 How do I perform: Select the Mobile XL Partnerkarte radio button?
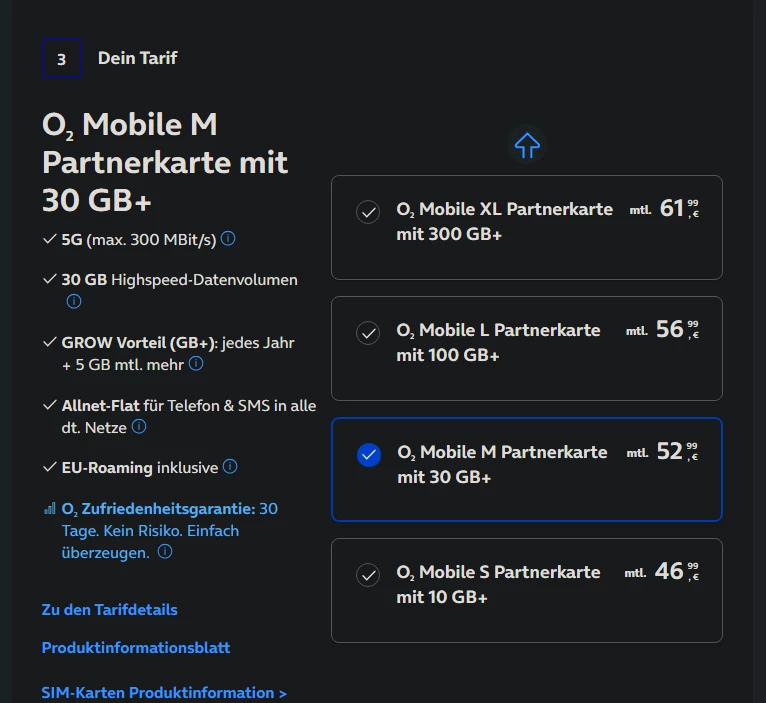point(368,211)
